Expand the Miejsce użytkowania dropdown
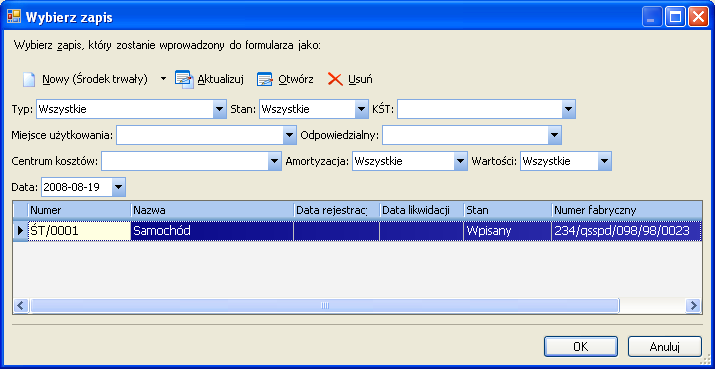Viewport: 715px width, 369px height. [290, 135]
